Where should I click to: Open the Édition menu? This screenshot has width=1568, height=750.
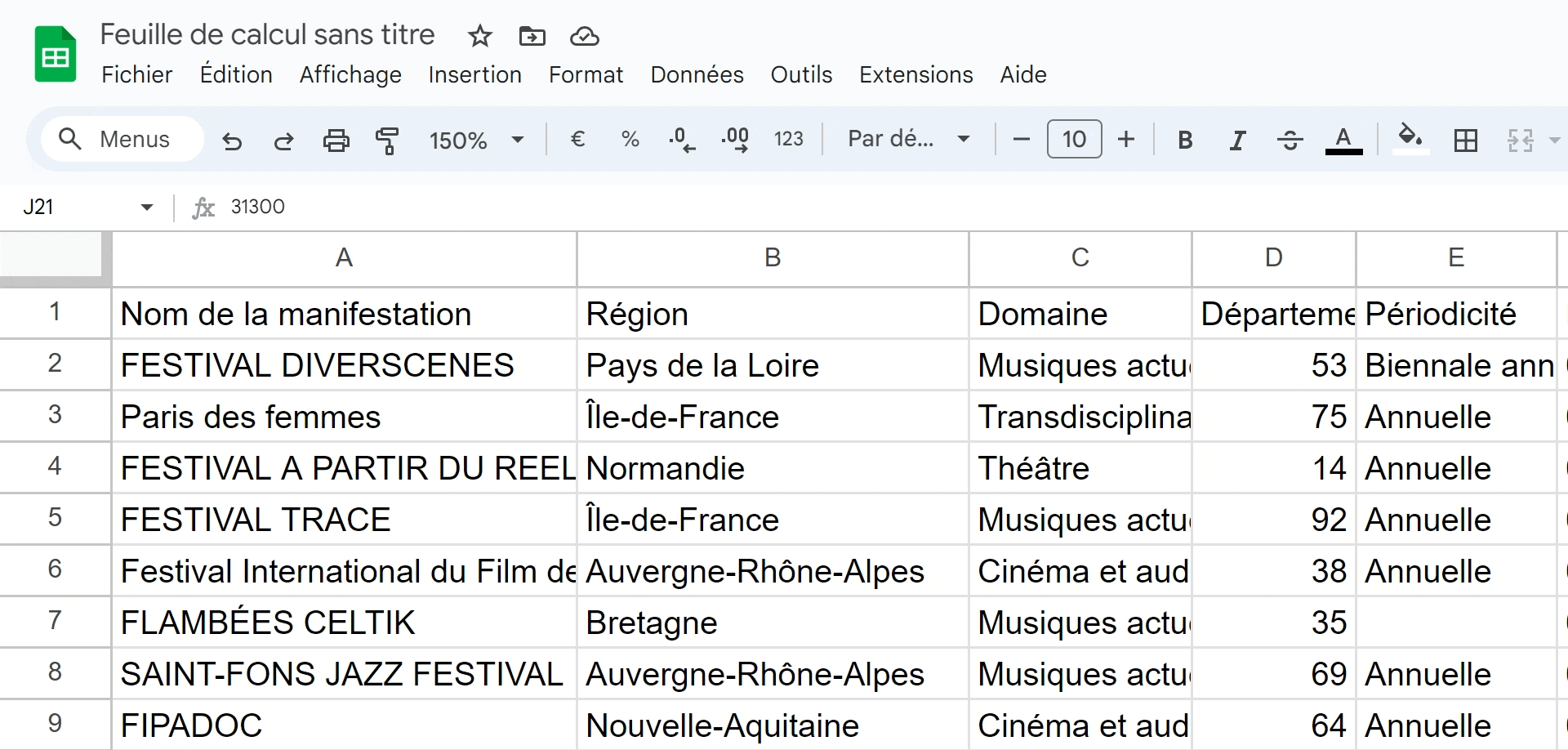click(x=236, y=74)
